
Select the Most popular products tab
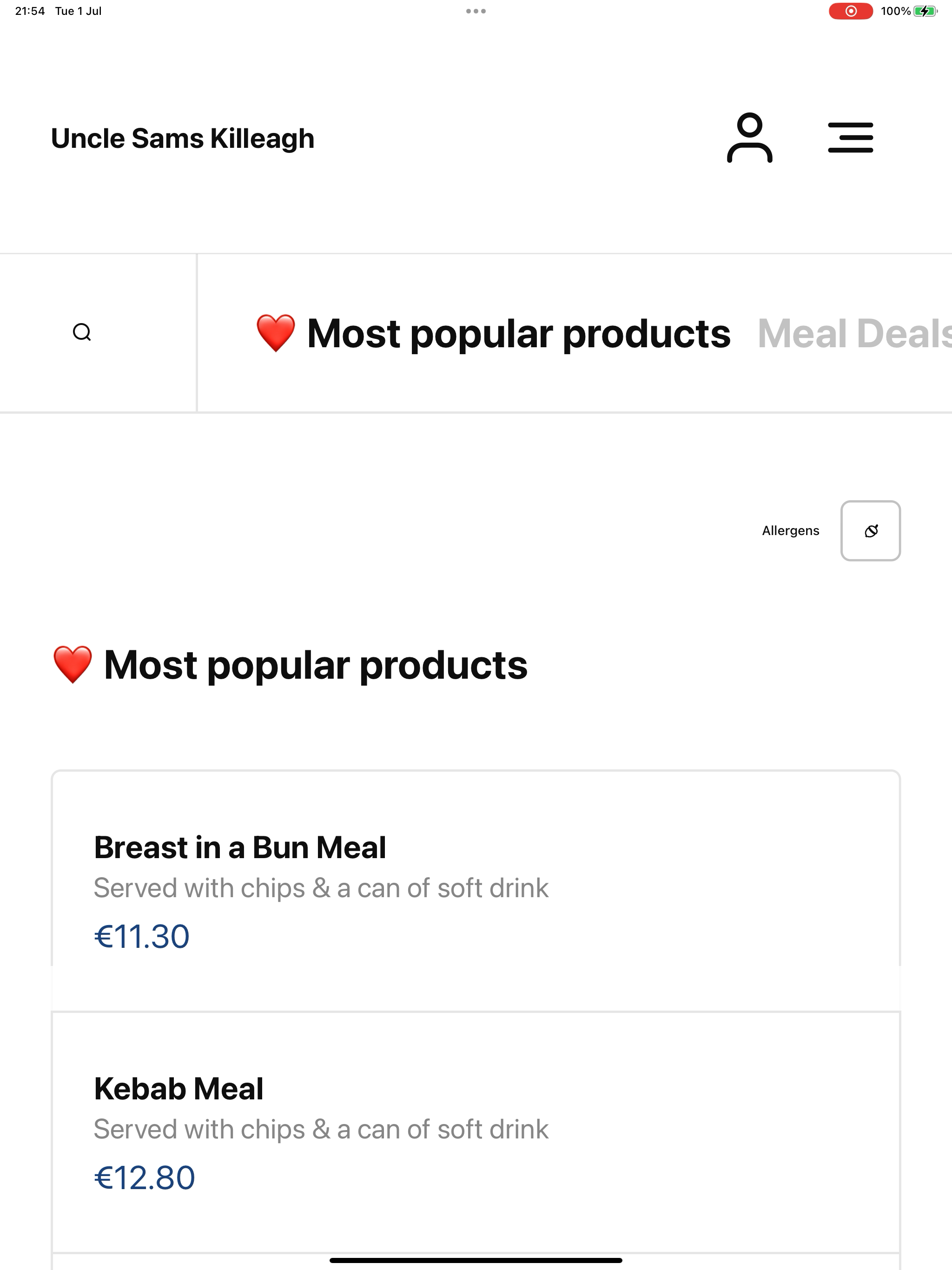click(493, 333)
